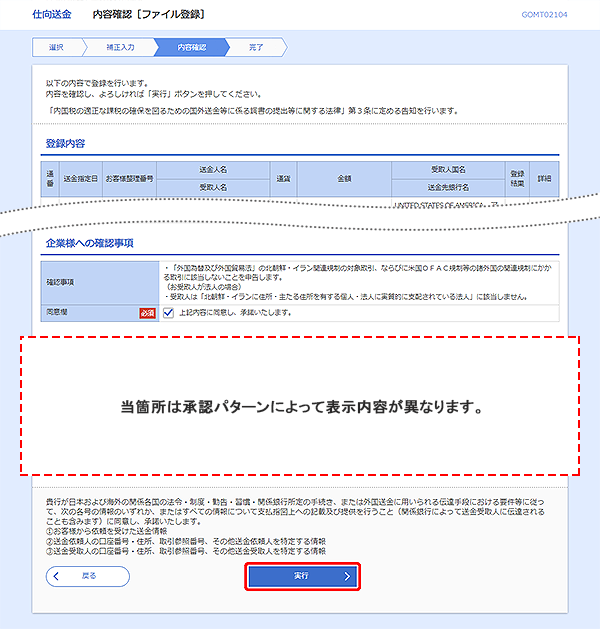Viewport: 600px width, 629px height.
Task: Click the red 必須 badge
Action: pyautogui.click(x=147, y=313)
